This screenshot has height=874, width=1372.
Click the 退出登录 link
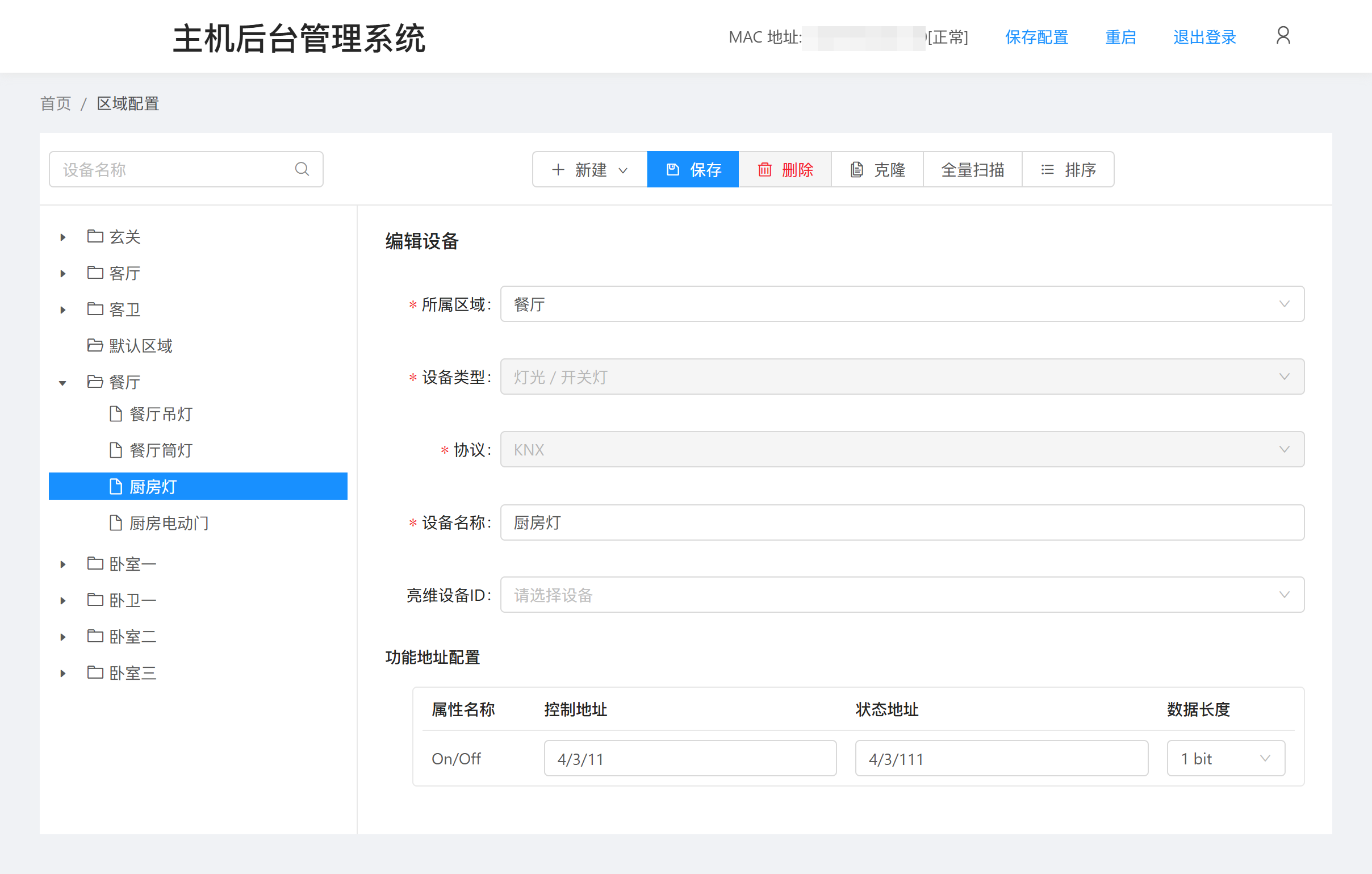click(1204, 37)
